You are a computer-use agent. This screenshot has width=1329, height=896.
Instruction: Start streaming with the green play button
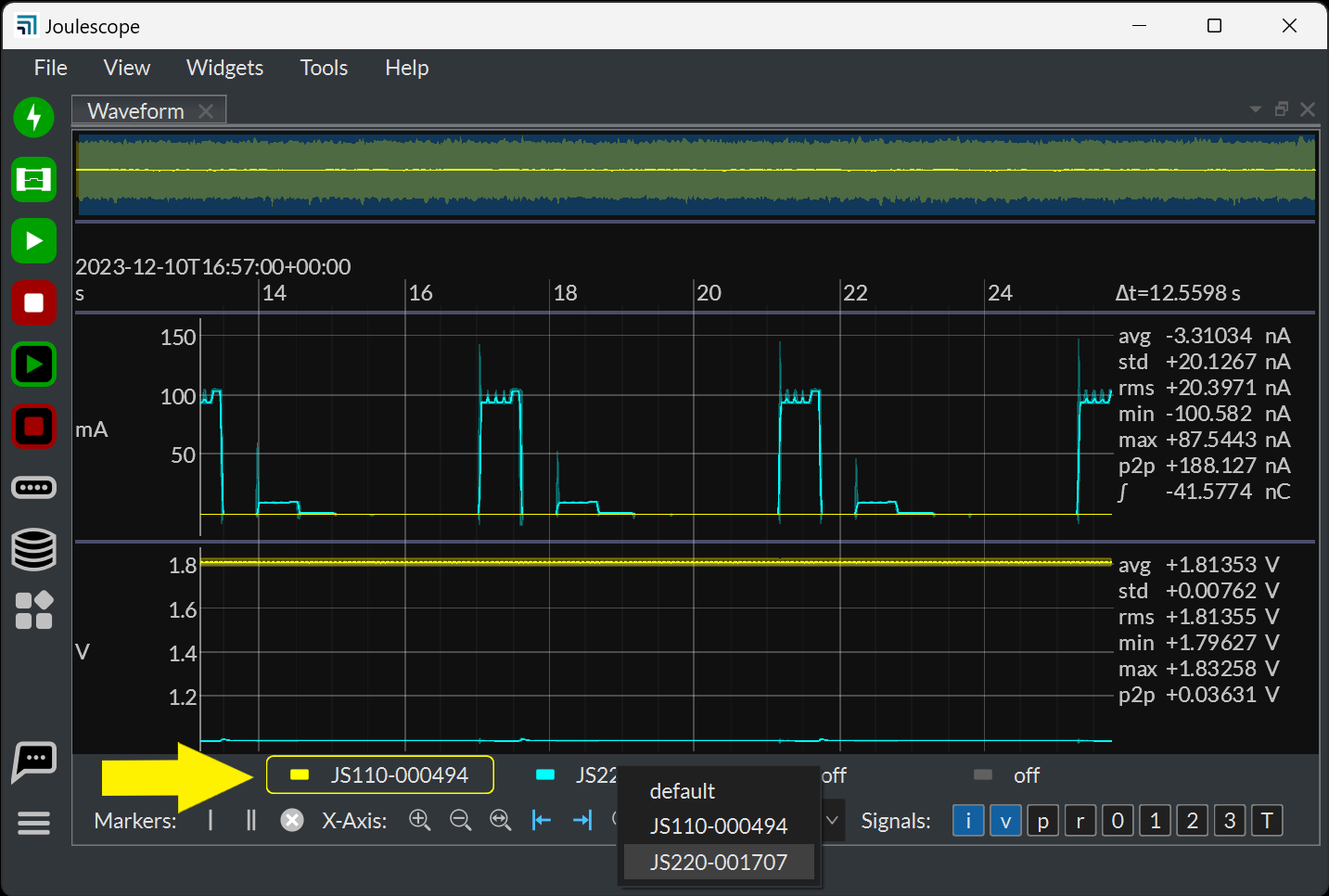[34, 241]
